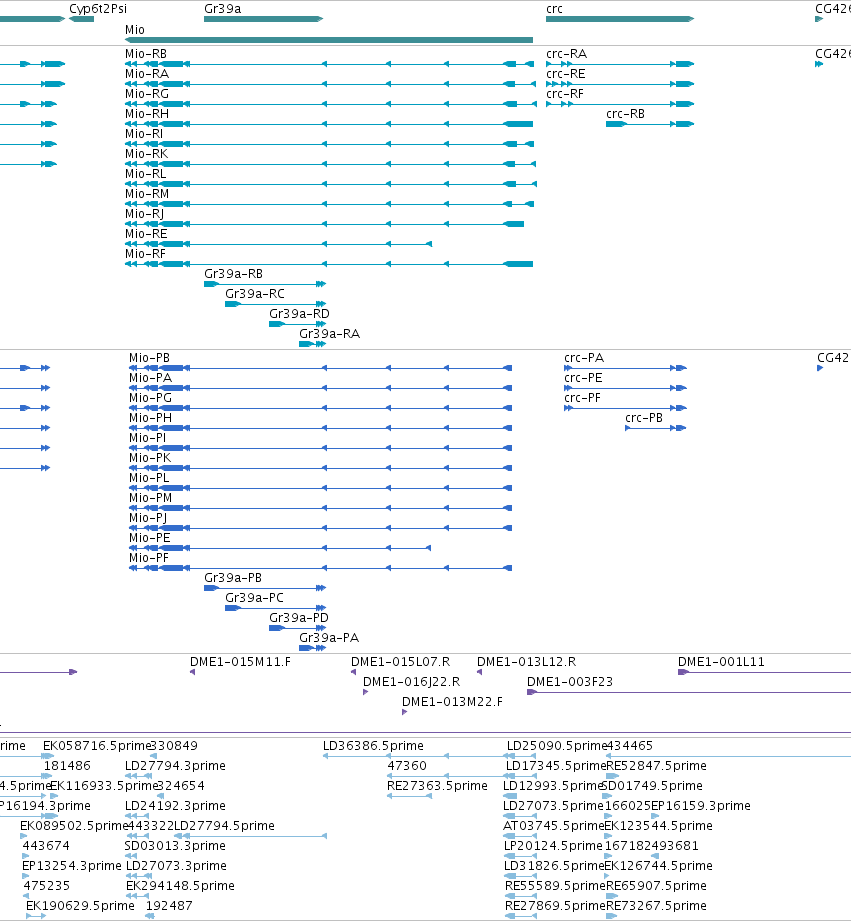Pick transcript label Gr39a-RD

coord(299,314)
